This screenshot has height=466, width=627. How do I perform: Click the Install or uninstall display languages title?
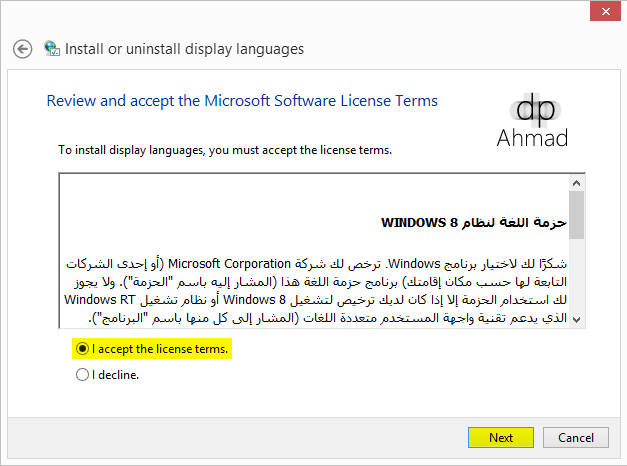(x=184, y=48)
